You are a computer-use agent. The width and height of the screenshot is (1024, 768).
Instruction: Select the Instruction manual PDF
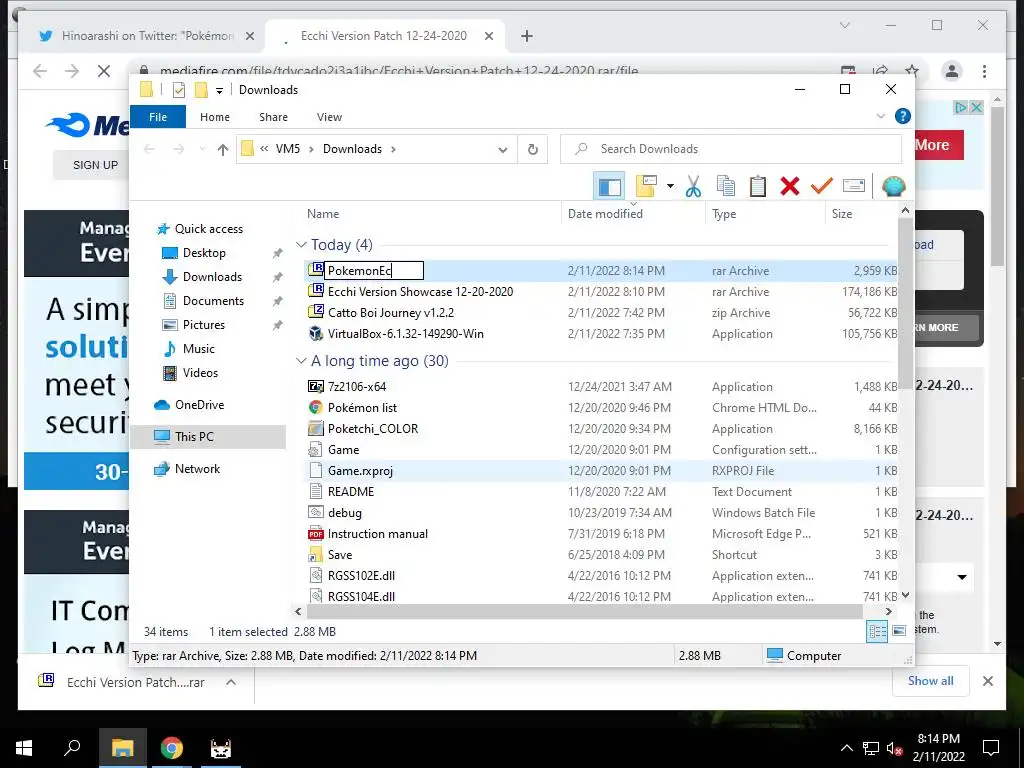pos(377,534)
